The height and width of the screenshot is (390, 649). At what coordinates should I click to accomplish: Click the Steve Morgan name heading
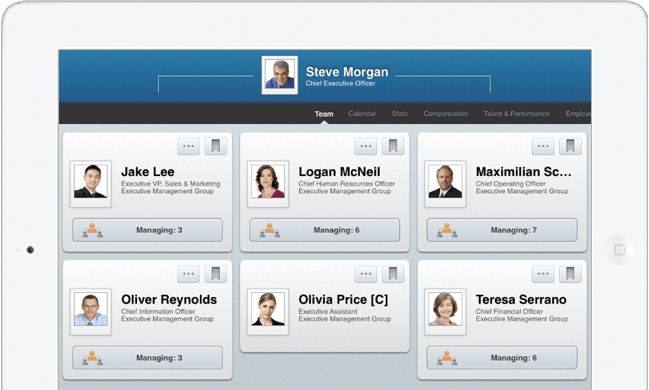tap(347, 72)
